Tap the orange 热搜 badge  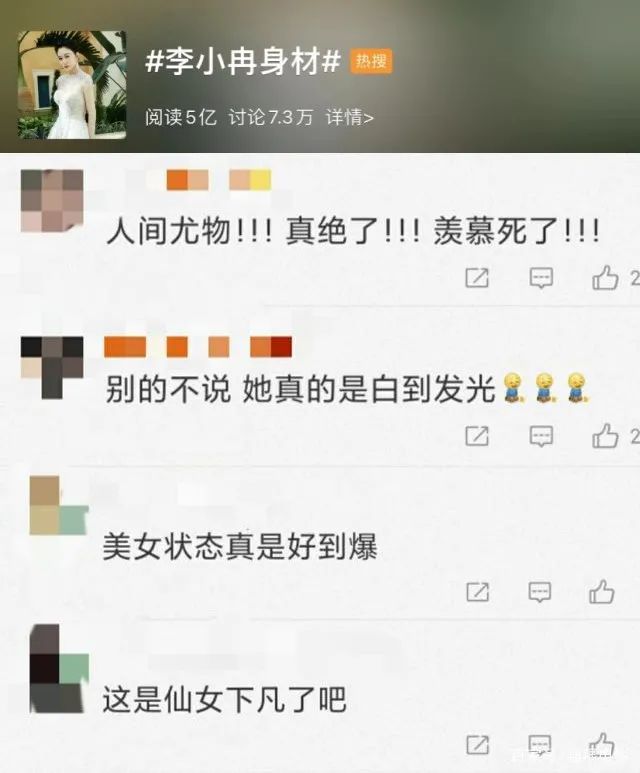pyautogui.click(x=371, y=61)
